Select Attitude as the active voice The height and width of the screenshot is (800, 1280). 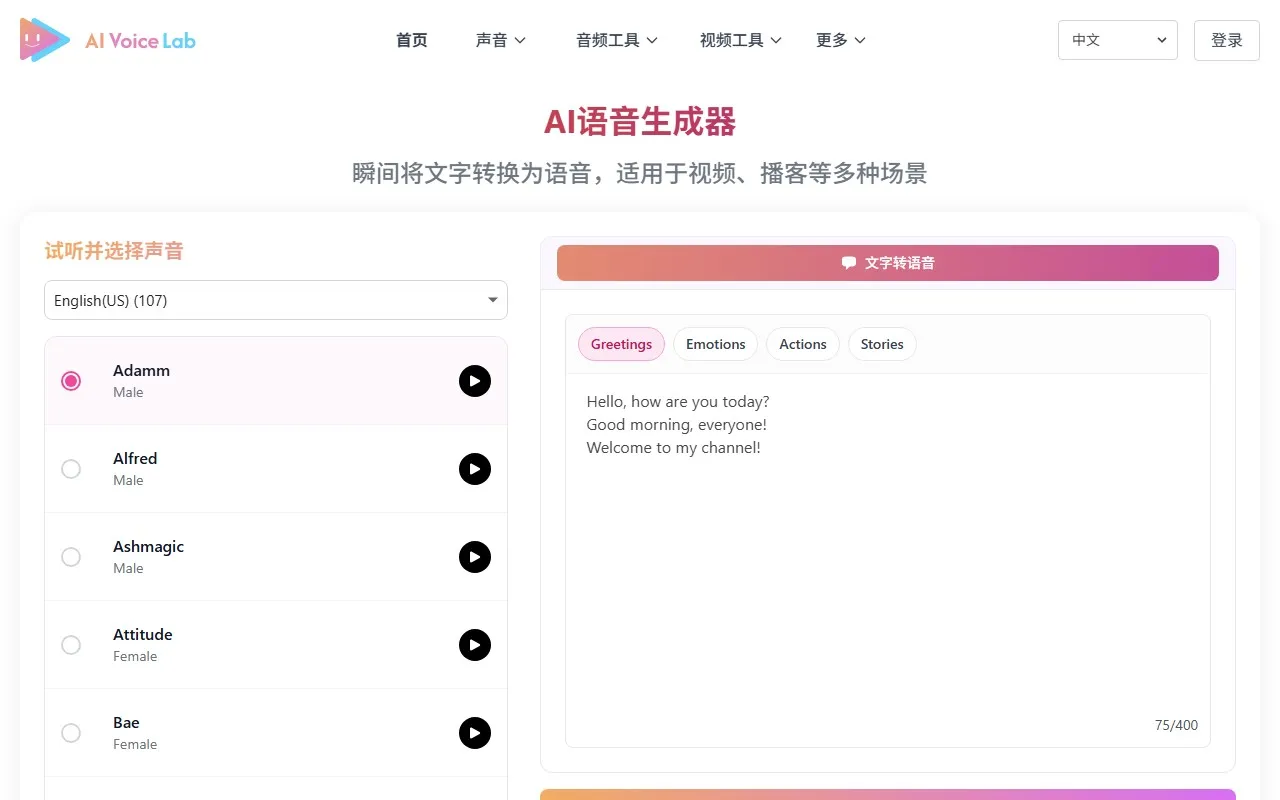pos(71,645)
